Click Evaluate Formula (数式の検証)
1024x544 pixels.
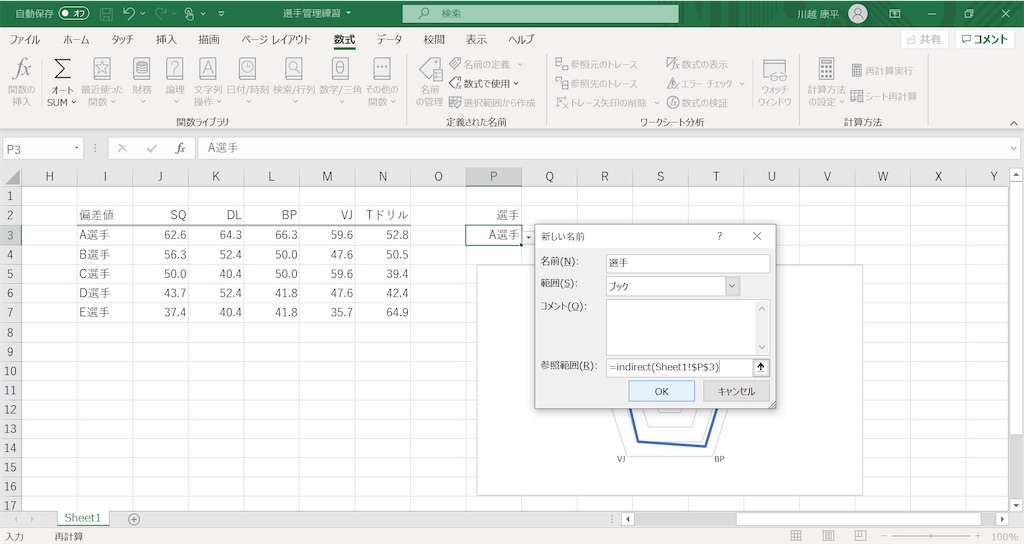(x=697, y=103)
